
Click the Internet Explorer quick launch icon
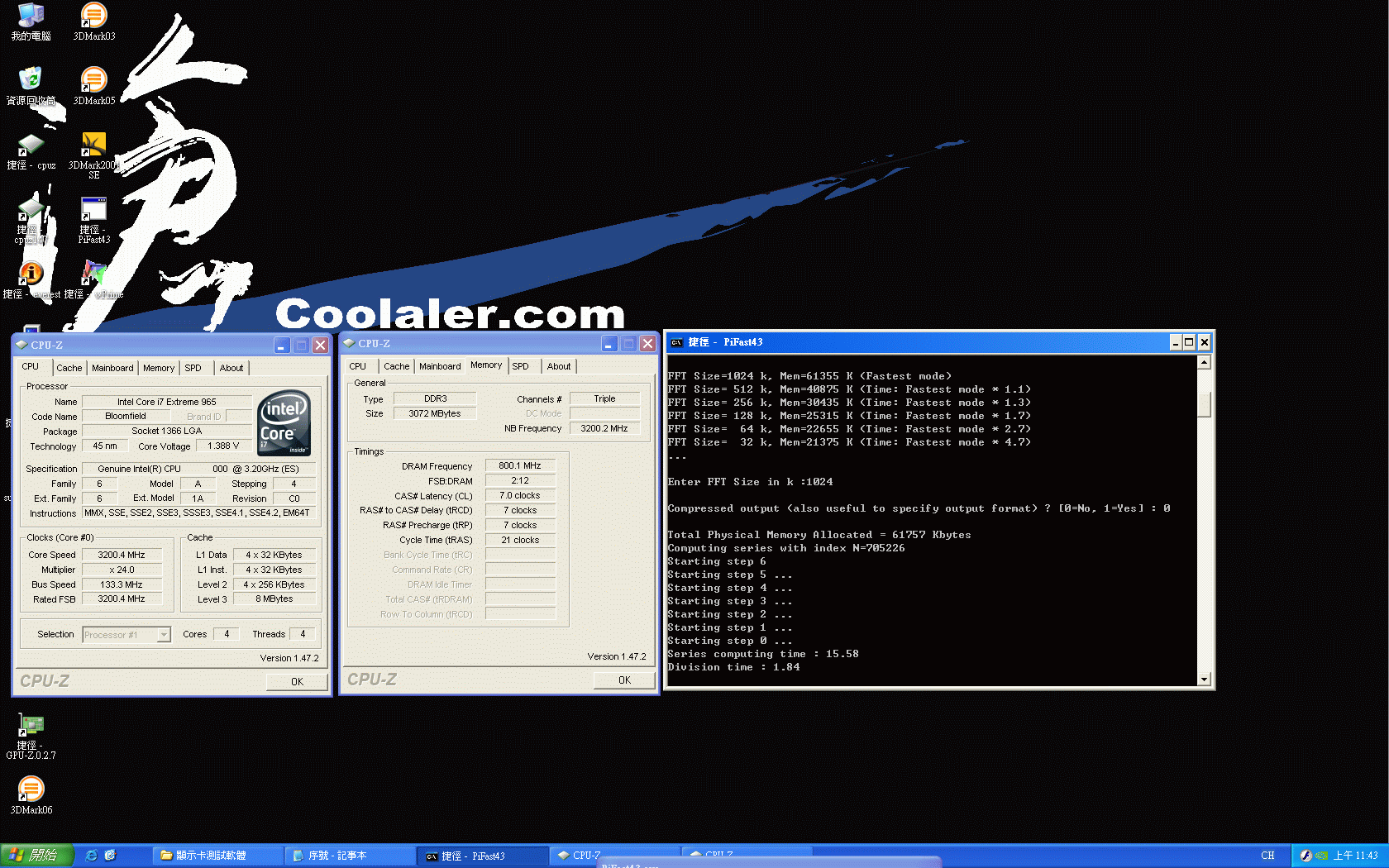pos(92,856)
